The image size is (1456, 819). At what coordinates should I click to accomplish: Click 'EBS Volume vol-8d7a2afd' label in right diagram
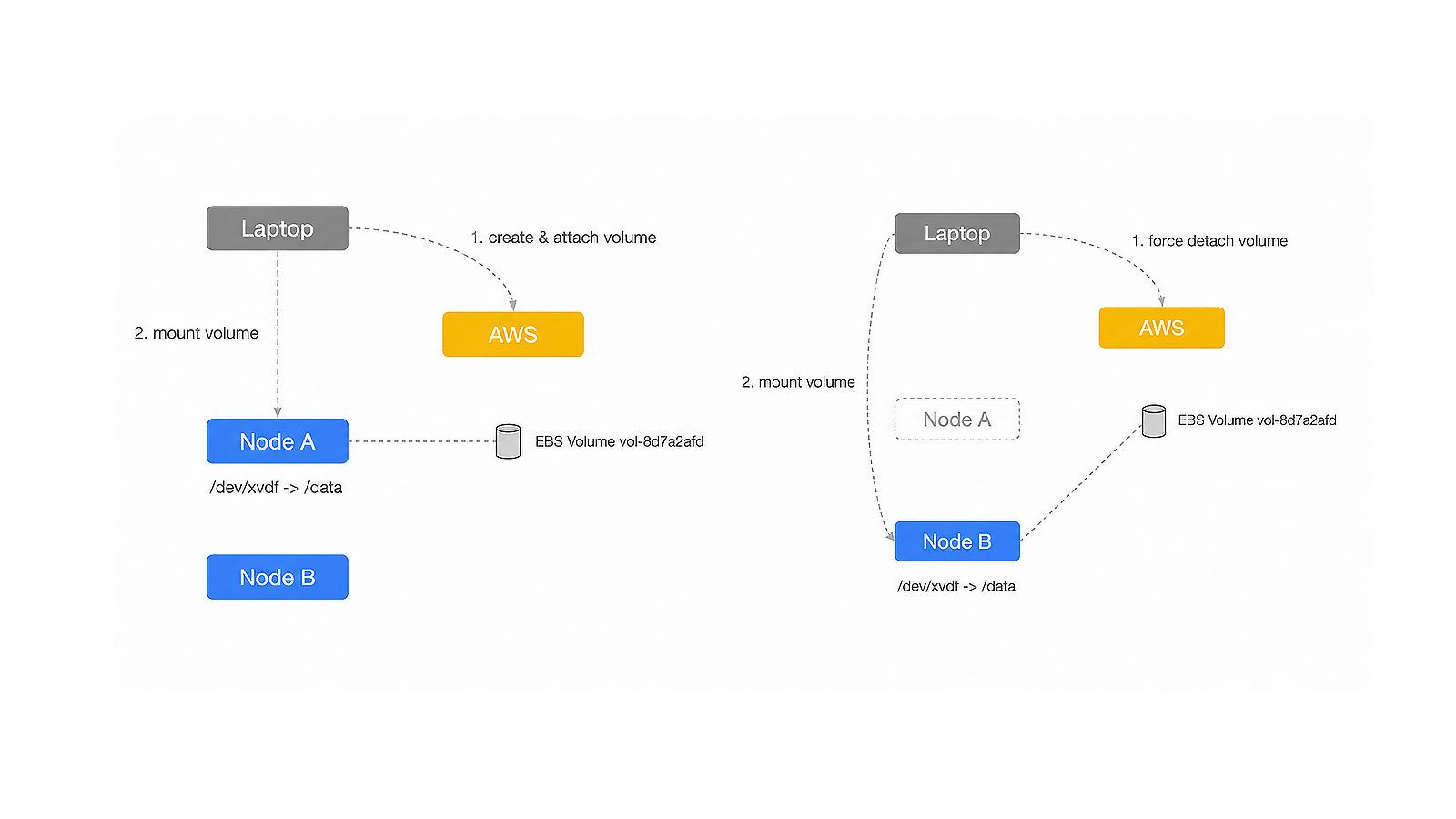pyautogui.click(x=1258, y=420)
